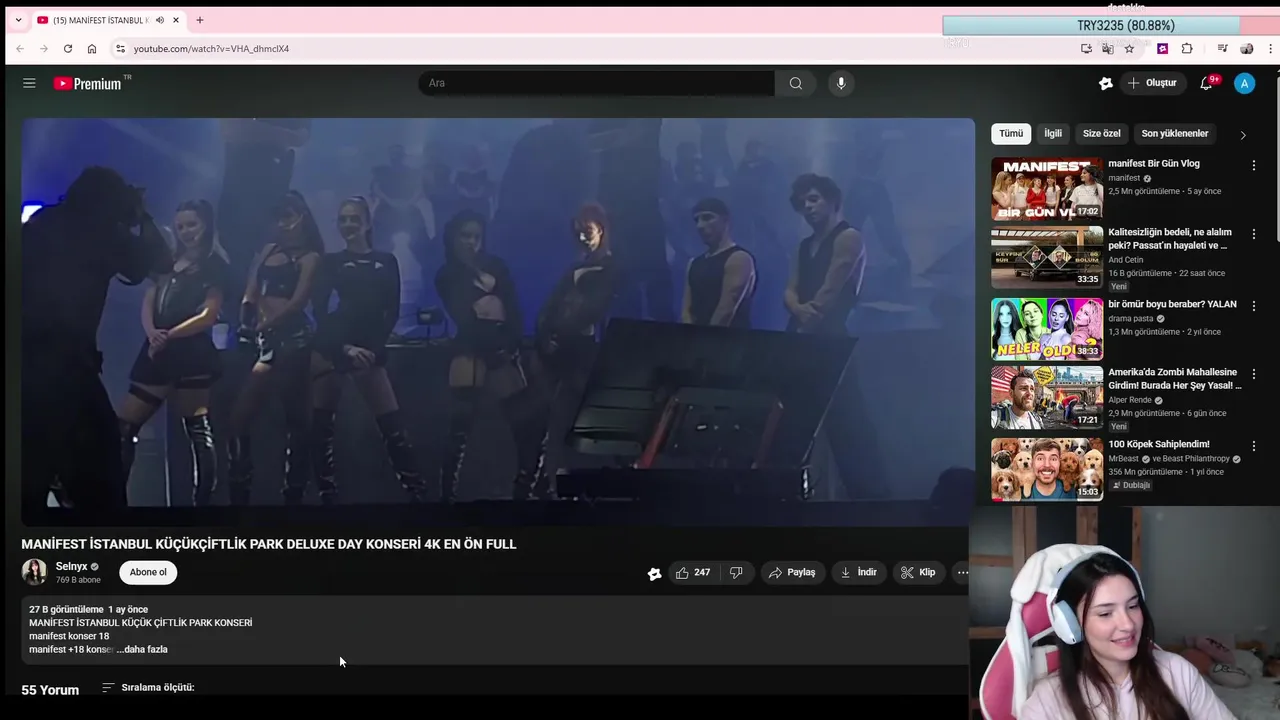Open 100 Köpek Sahiplendim thumbnail
Screen dimensions: 1280x720
(x=1047, y=469)
